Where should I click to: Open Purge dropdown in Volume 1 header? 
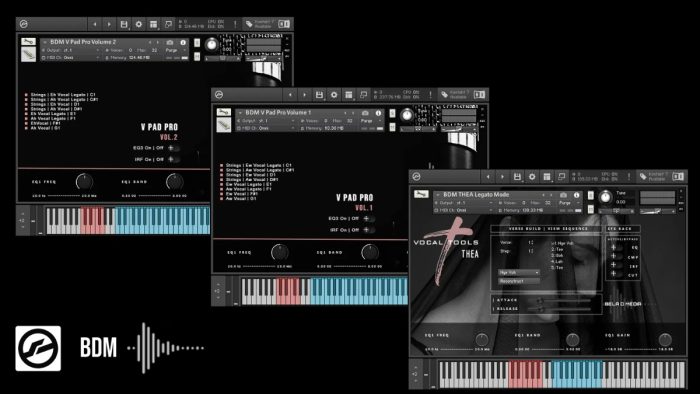coord(370,121)
